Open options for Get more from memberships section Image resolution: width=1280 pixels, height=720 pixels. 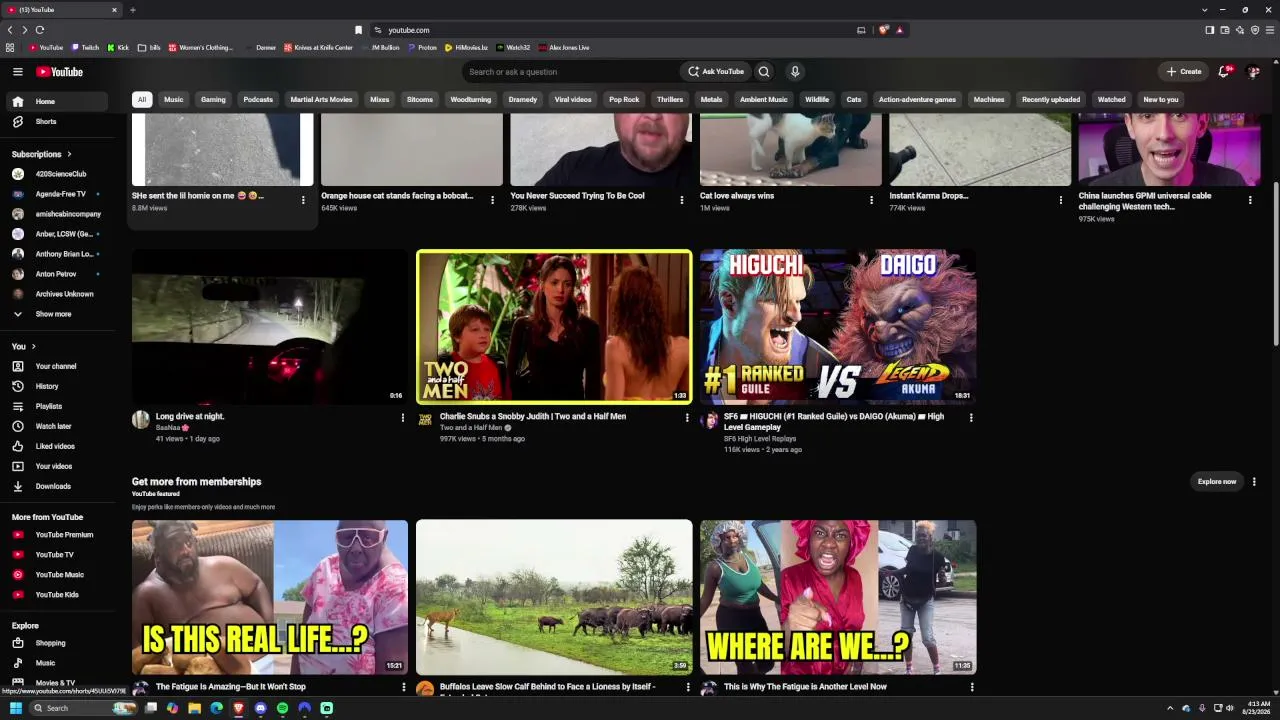[x=1254, y=482]
